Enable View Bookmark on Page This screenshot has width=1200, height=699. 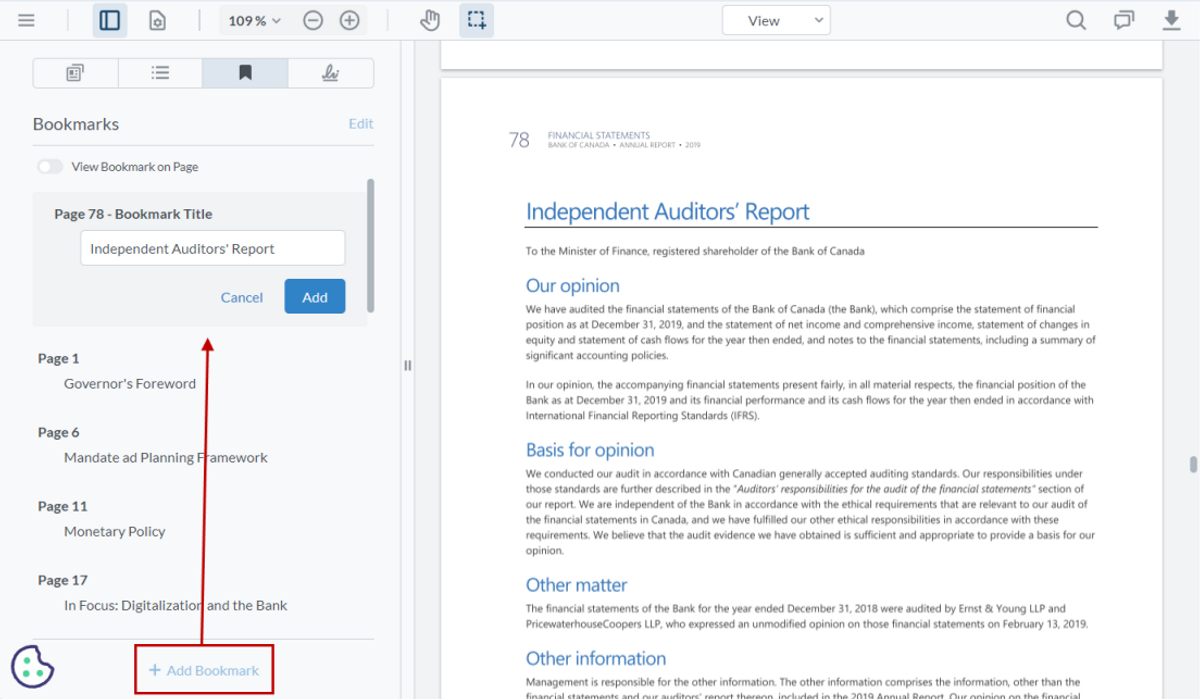click(49, 166)
